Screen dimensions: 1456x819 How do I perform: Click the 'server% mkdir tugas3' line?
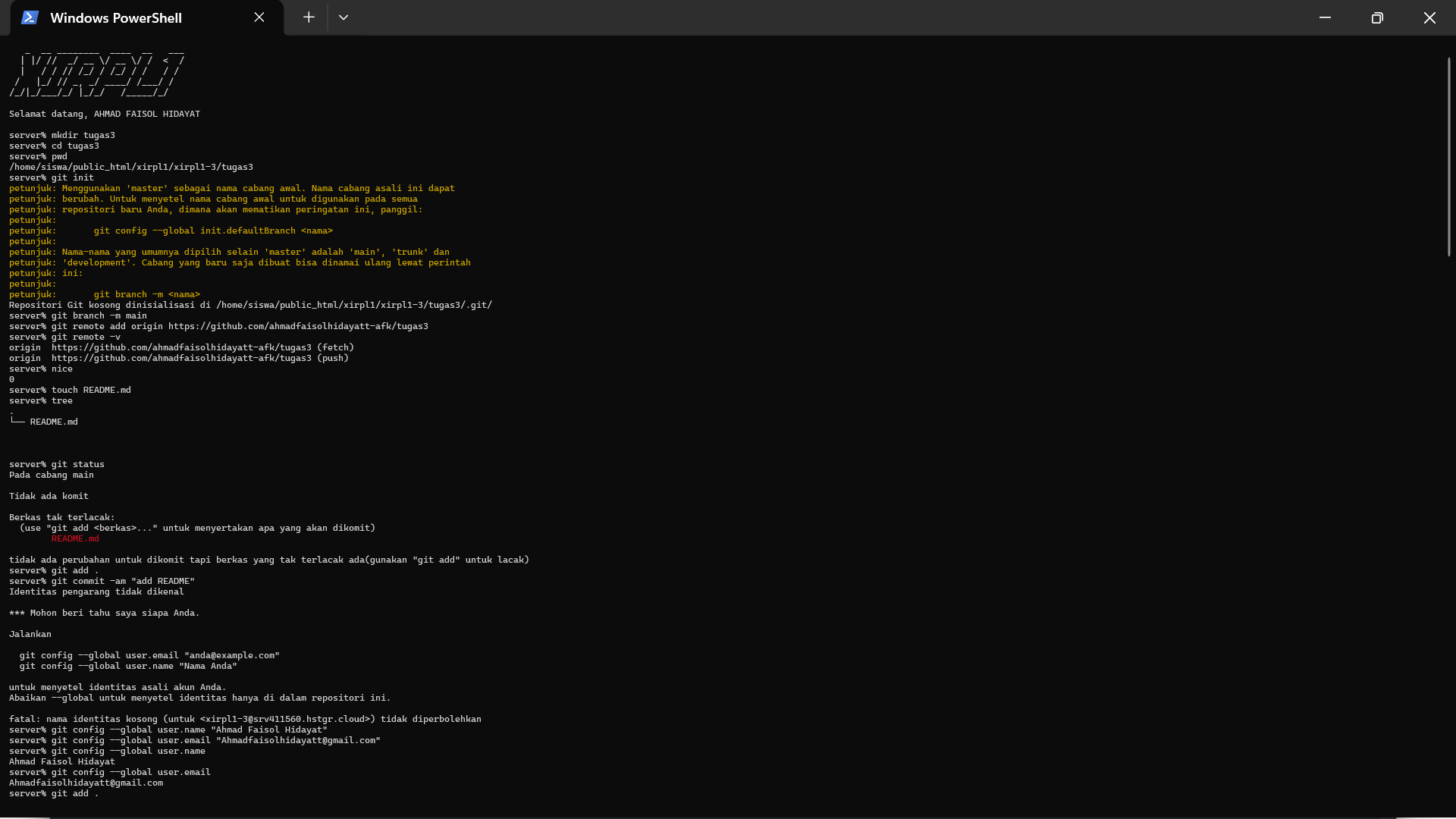pyautogui.click(x=62, y=135)
